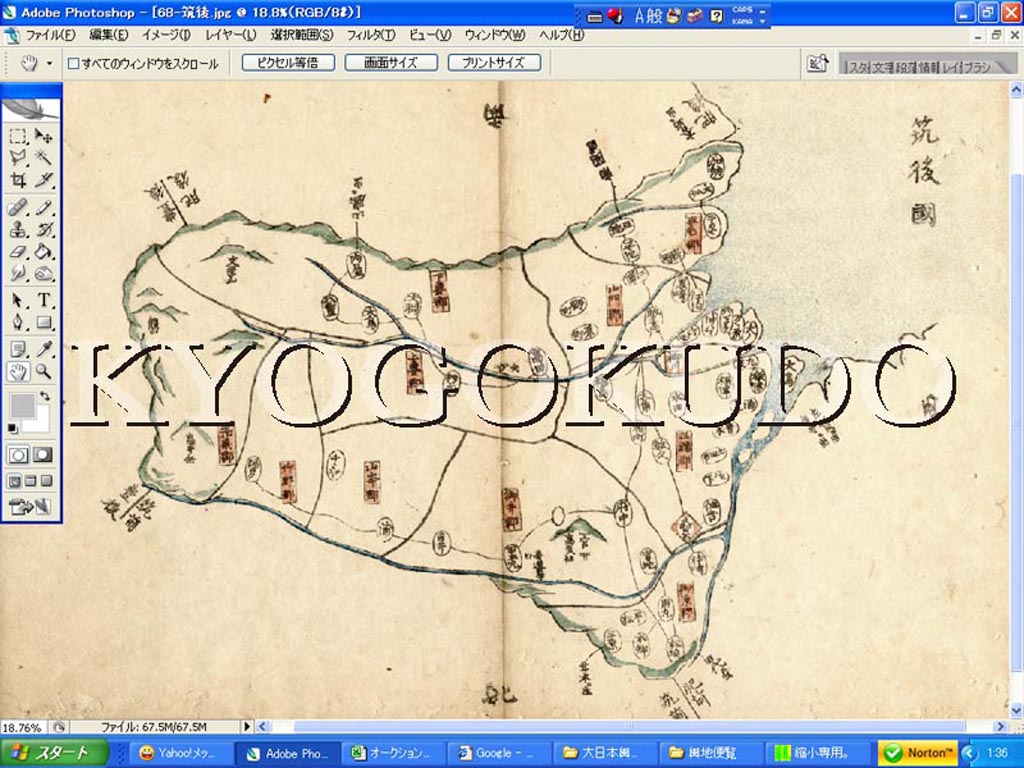Image resolution: width=1024 pixels, height=768 pixels.
Task: Click the zoom percentage field showing 18.76%
Action: tap(23, 727)
